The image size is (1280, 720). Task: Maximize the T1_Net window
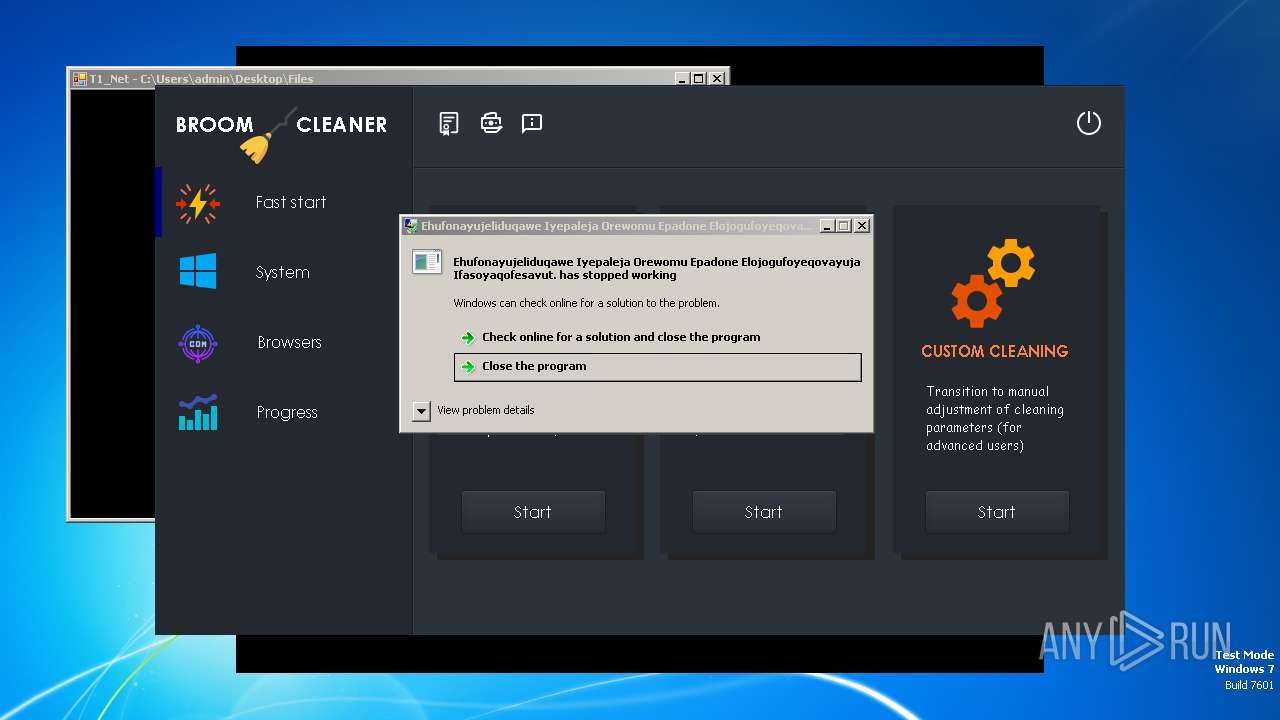pos(699,78)
